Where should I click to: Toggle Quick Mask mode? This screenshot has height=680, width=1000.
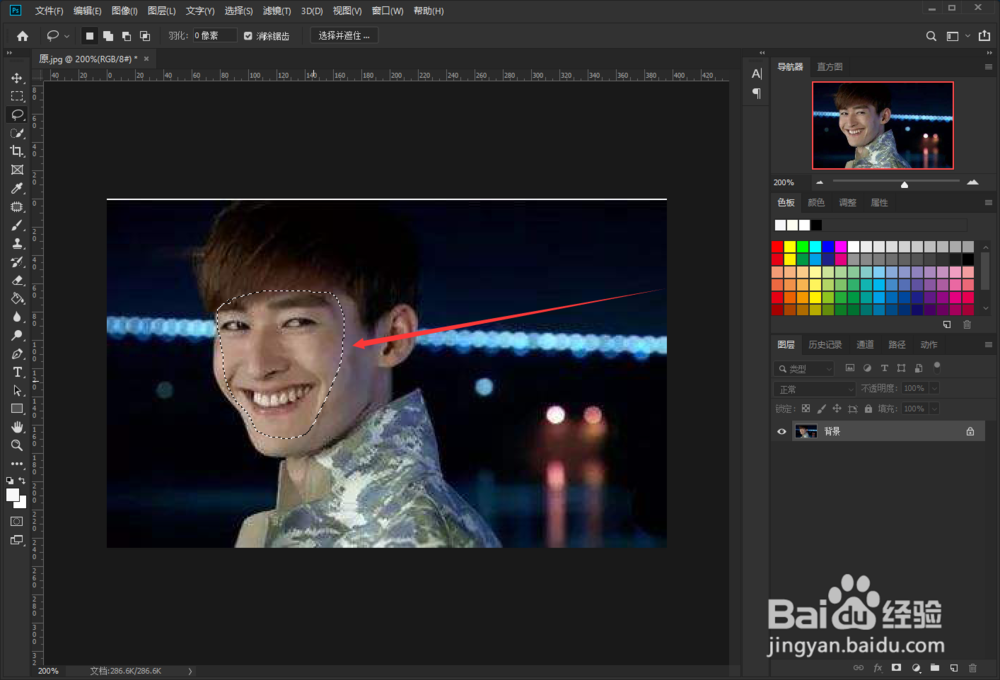click(x=17, y=521)
